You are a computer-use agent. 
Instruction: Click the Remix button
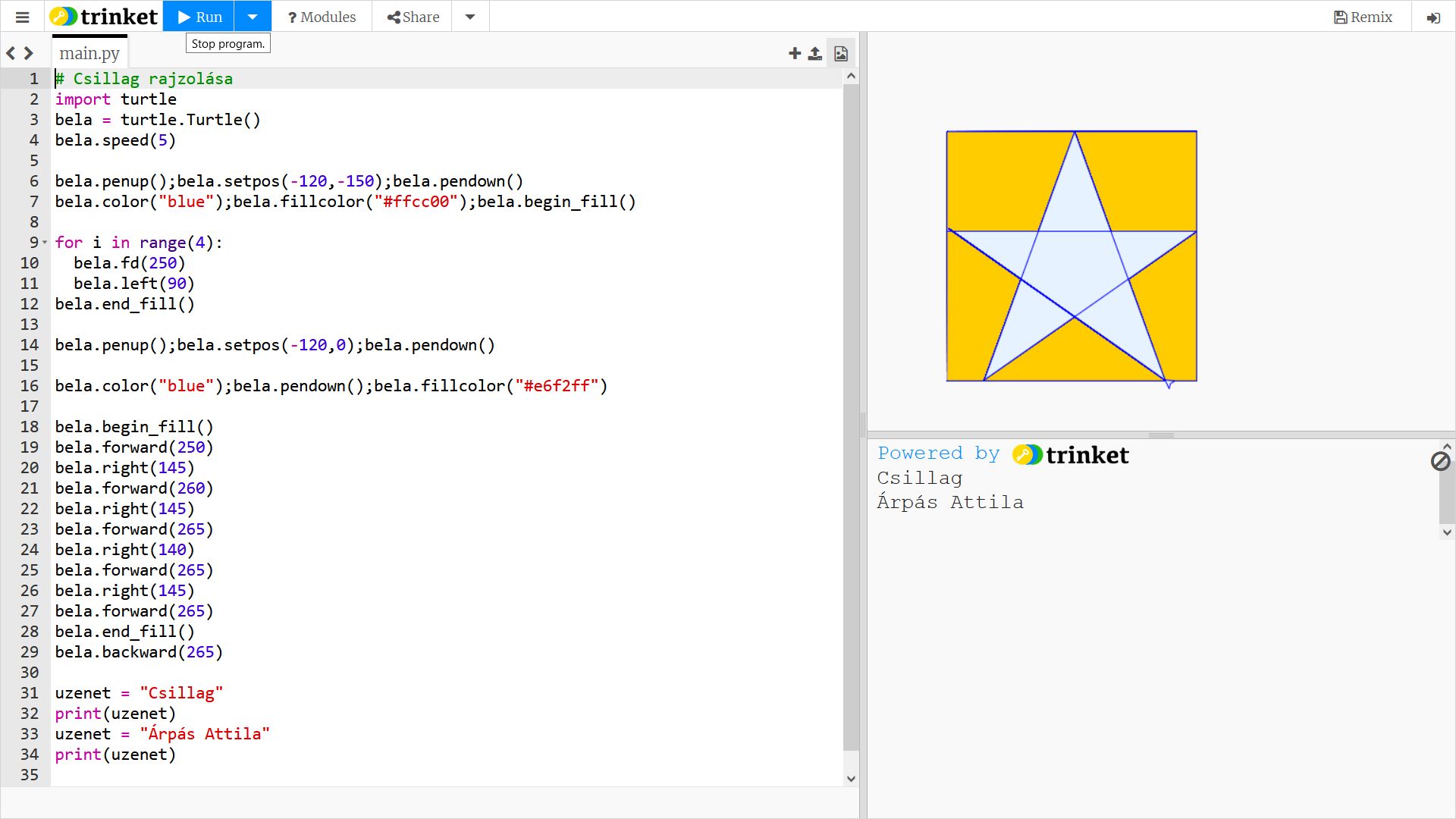click(x=1363, y=17)
